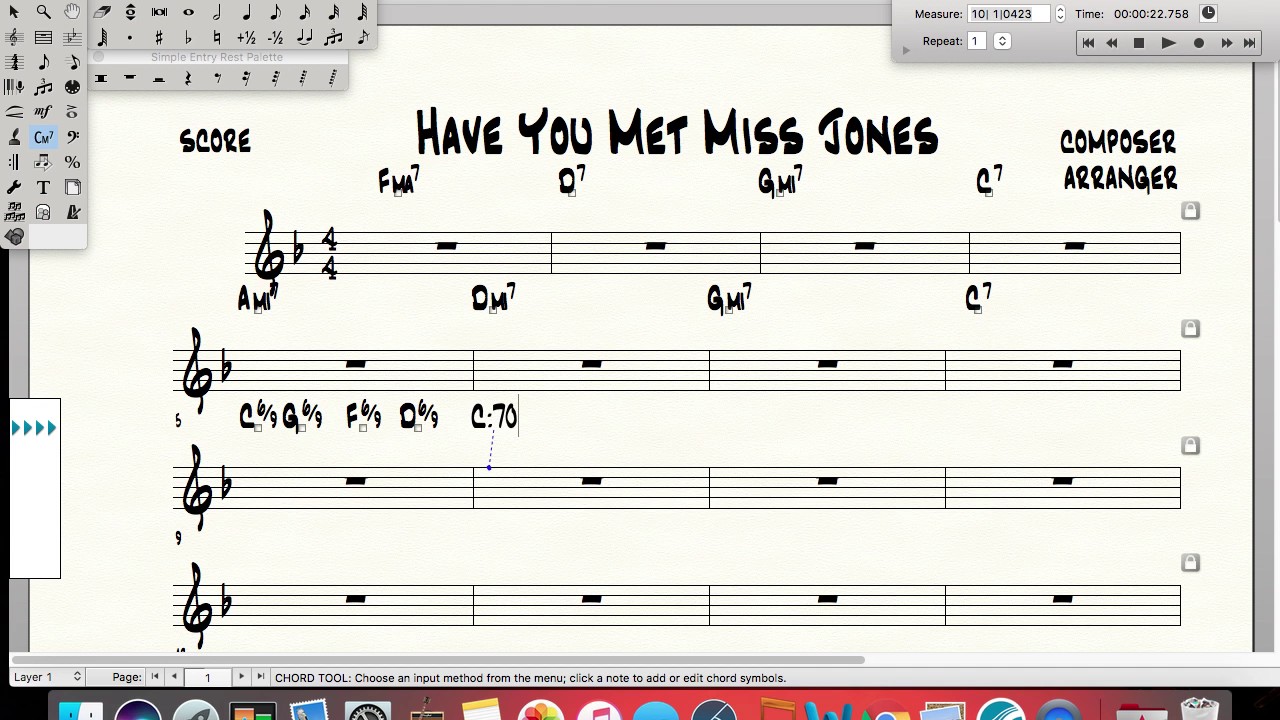Jump to the last page
The width and height of the screenshot is (1280, 720).
260,677
